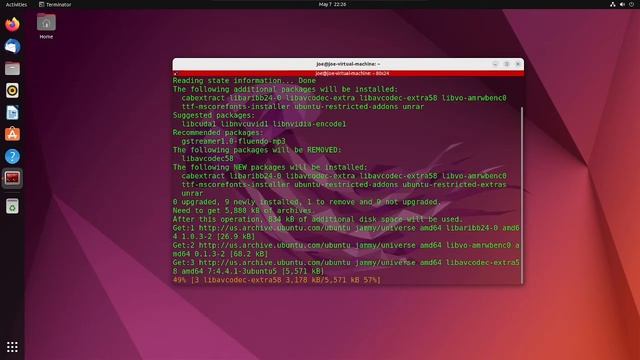
Task: Show the applications grid
Action: [x=12, y=347]
